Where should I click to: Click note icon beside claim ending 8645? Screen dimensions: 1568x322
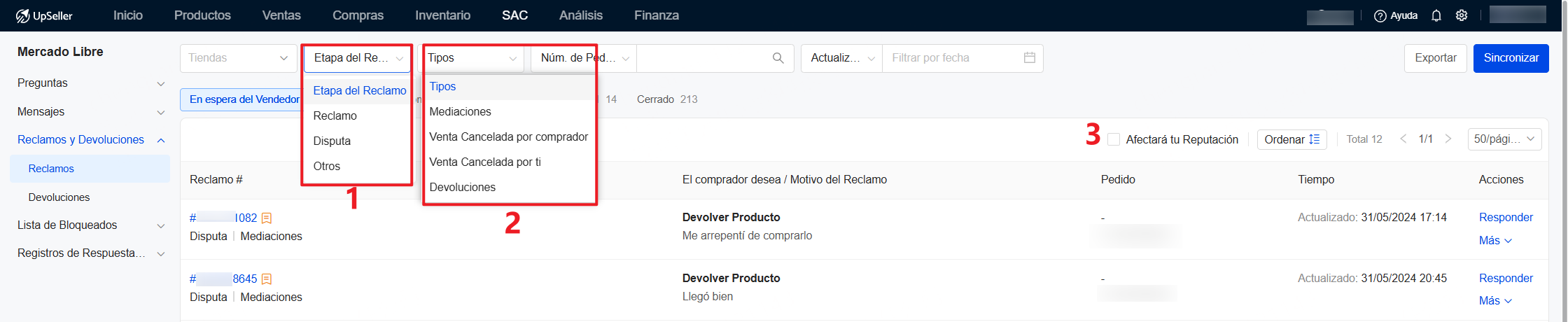coord(267,279)
